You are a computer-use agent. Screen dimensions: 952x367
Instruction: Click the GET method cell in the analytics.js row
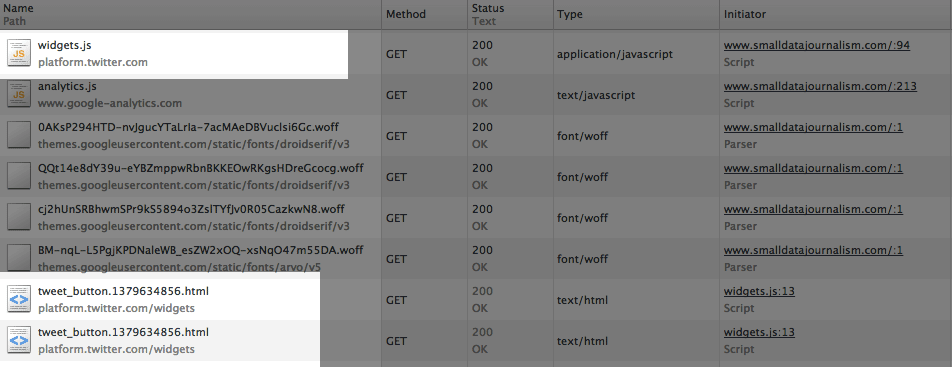click(396, 95)
